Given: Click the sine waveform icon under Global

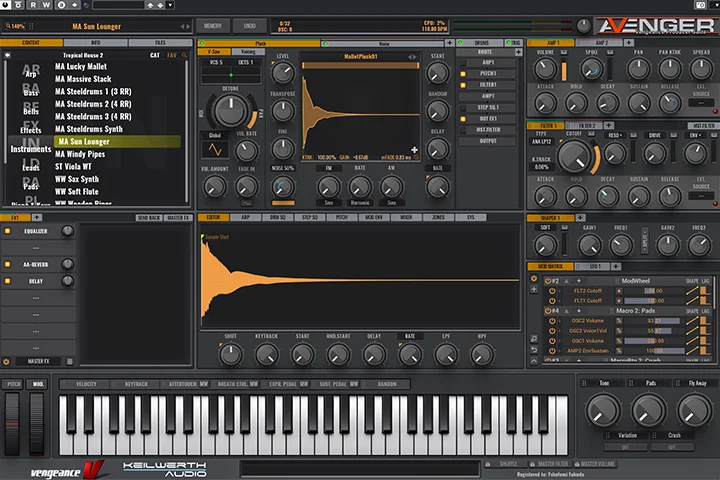Looking at the screenshot, I should point(215,150).
